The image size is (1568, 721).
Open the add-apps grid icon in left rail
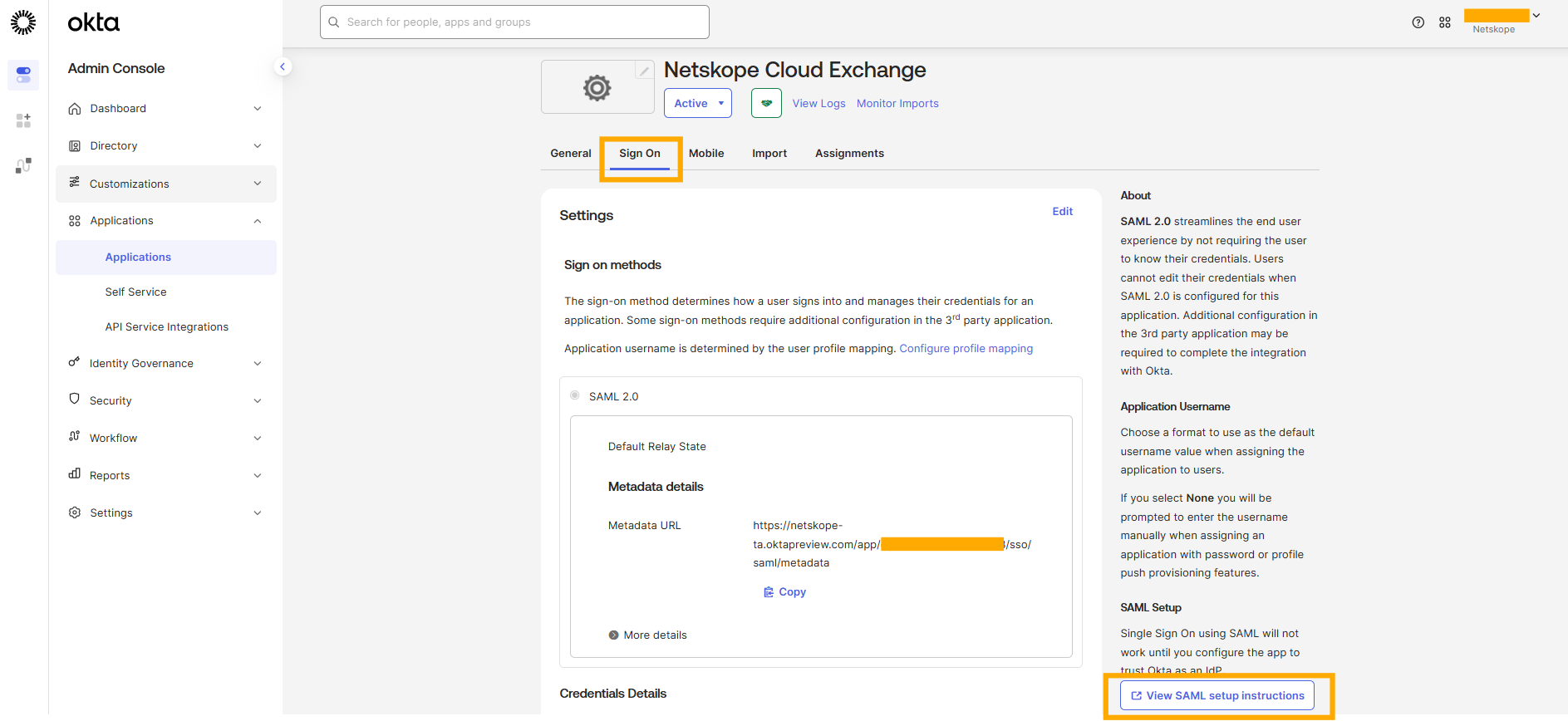coord(23,120)
